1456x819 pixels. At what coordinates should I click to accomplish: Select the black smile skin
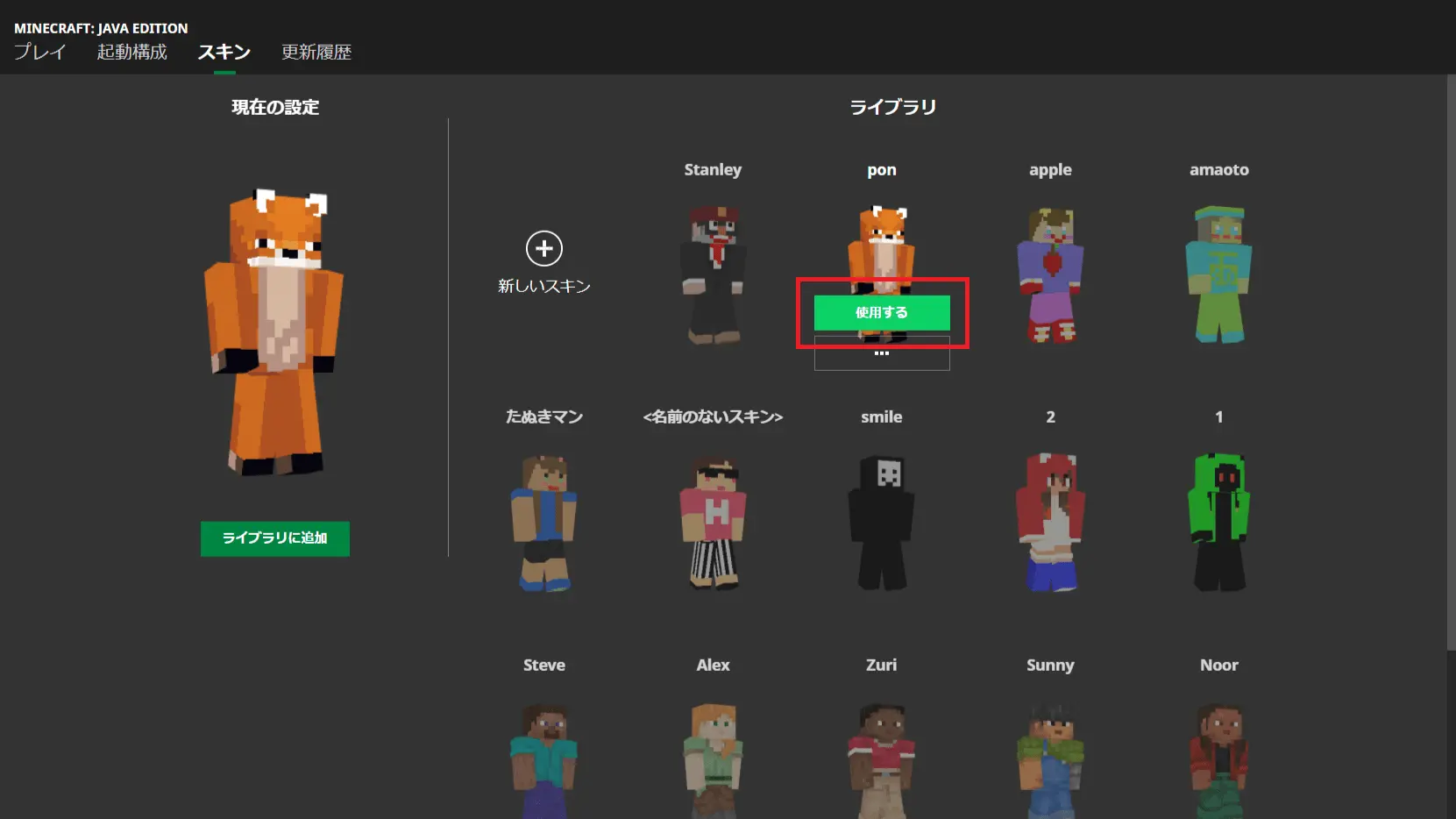pyautogui.click(x=881, y=522)
